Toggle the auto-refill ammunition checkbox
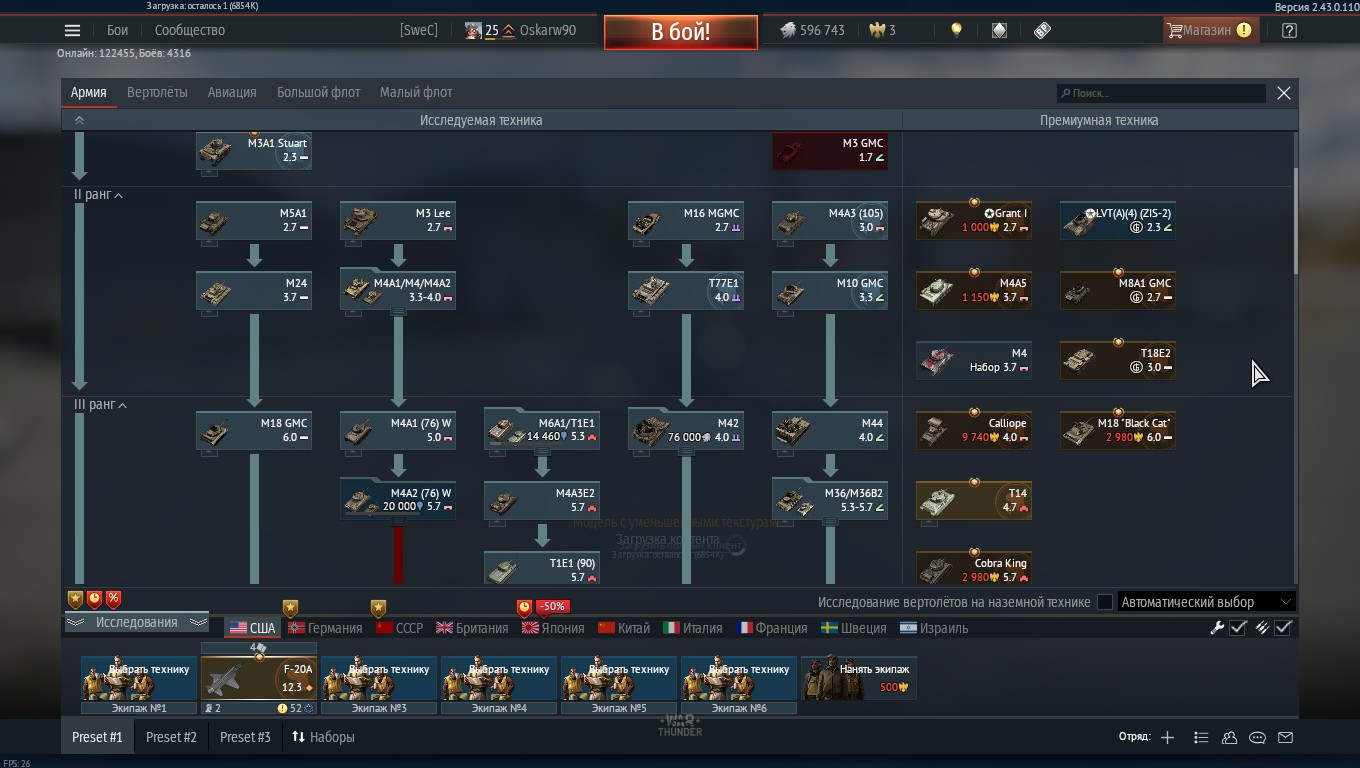Image resolution: width=1360 pixels, height=768 pixels. 1284,628
